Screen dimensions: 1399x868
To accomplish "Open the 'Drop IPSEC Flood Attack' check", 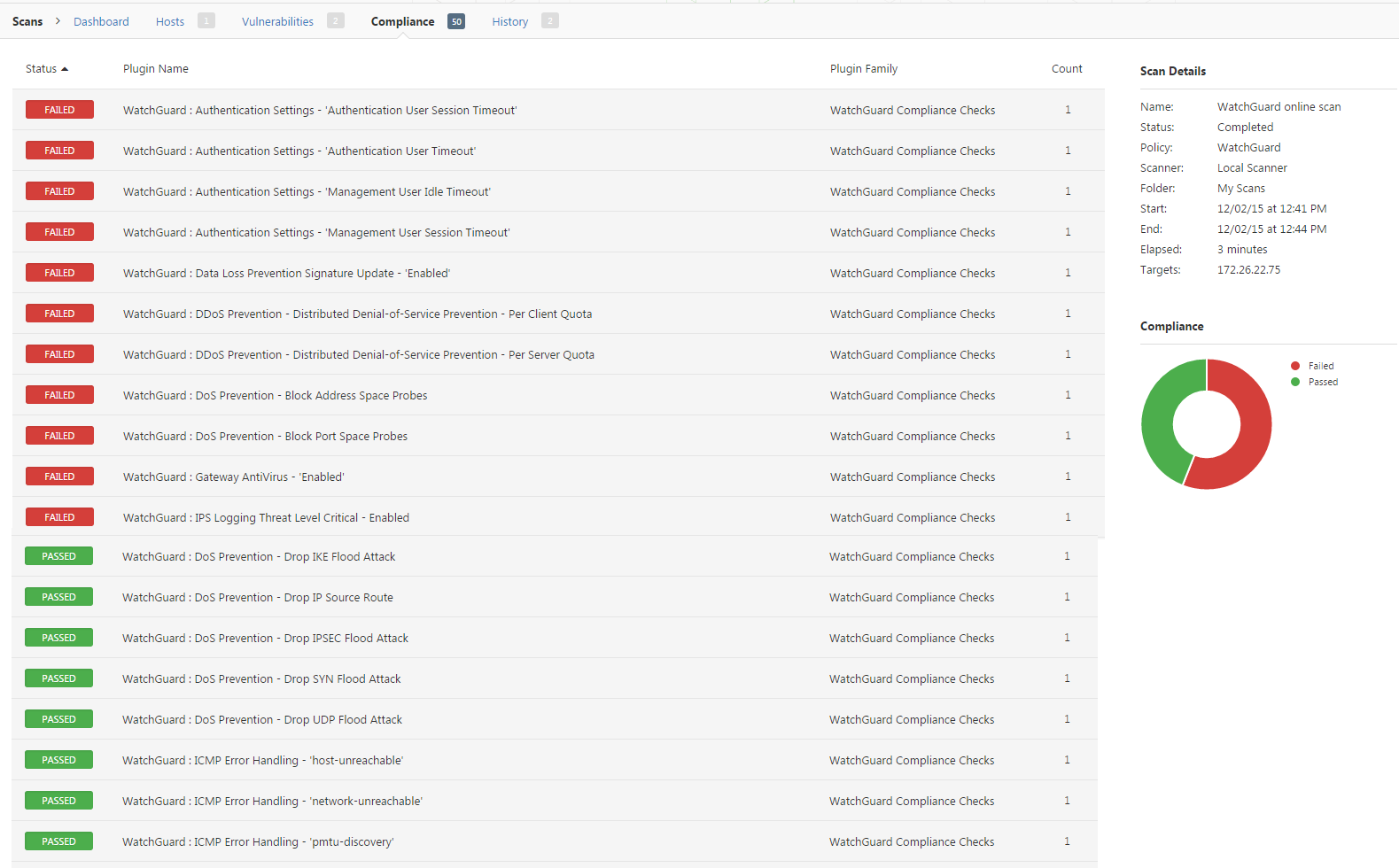I will (265, 638).
